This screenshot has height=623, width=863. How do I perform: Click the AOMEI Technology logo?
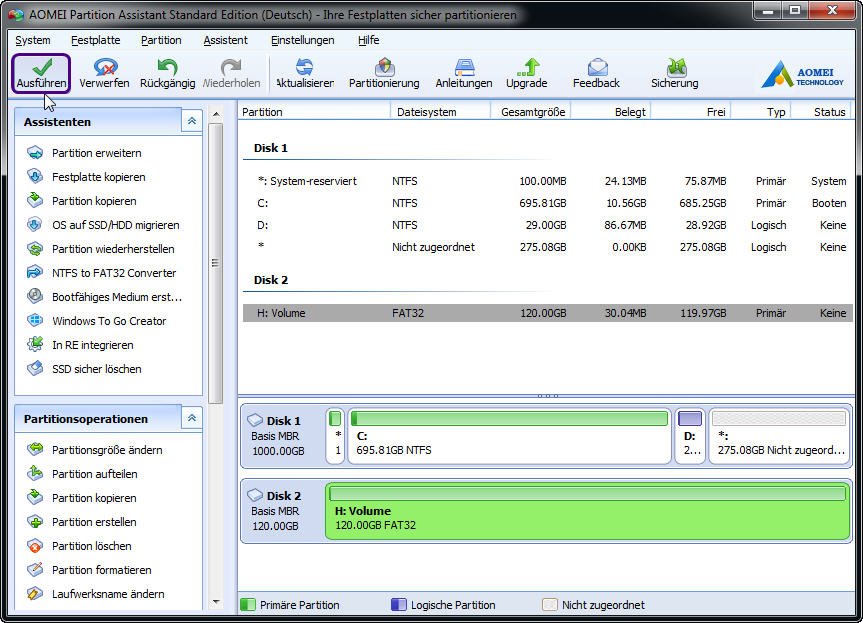[802, 75]
